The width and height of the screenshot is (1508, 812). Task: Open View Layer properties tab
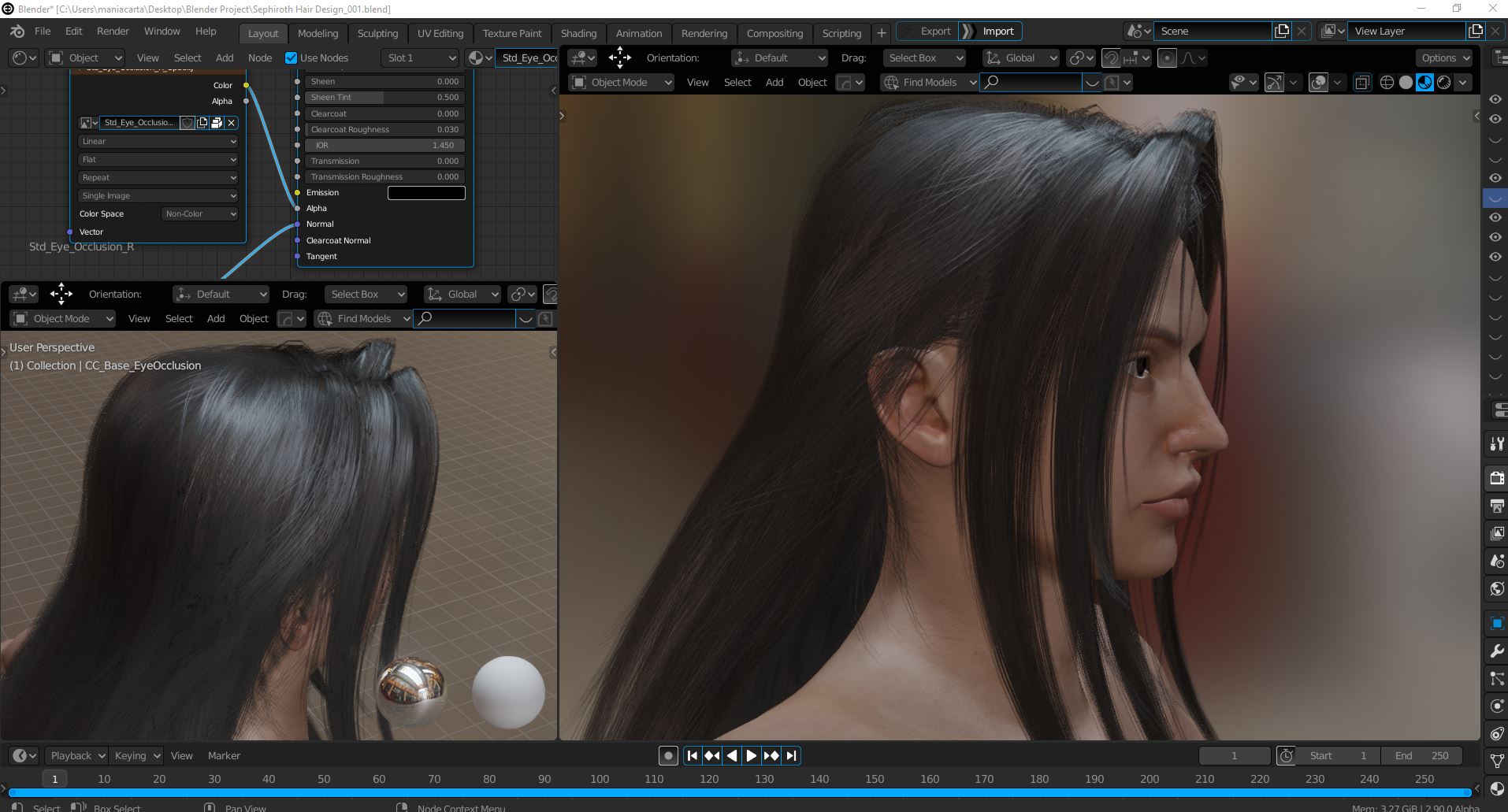(1497, 533)
